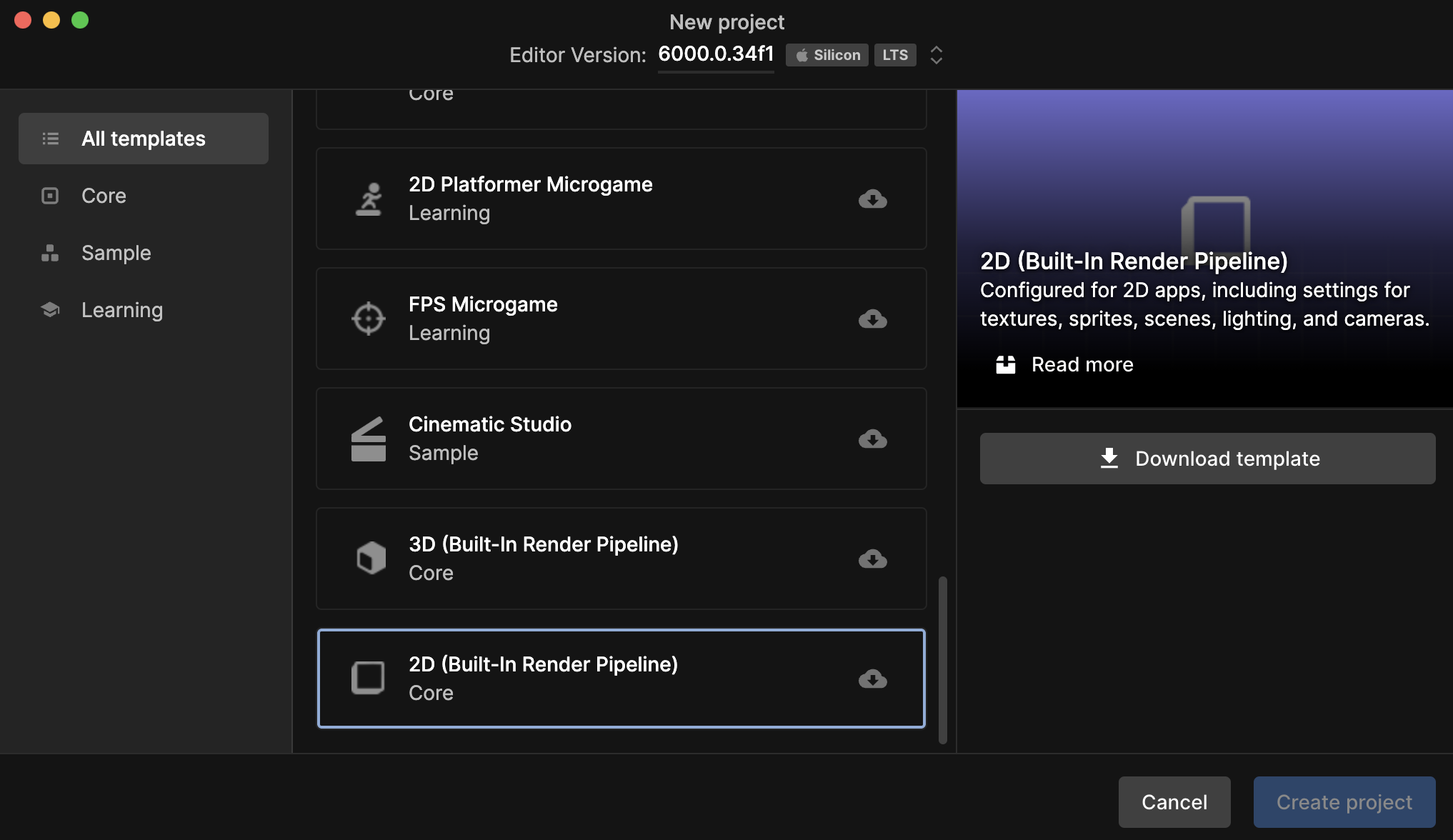Viewport: 1453px width, 840px height.
Task: Click the 2D (Built-In Render Pipeline) preview heading
Action: coord(1134,261)
